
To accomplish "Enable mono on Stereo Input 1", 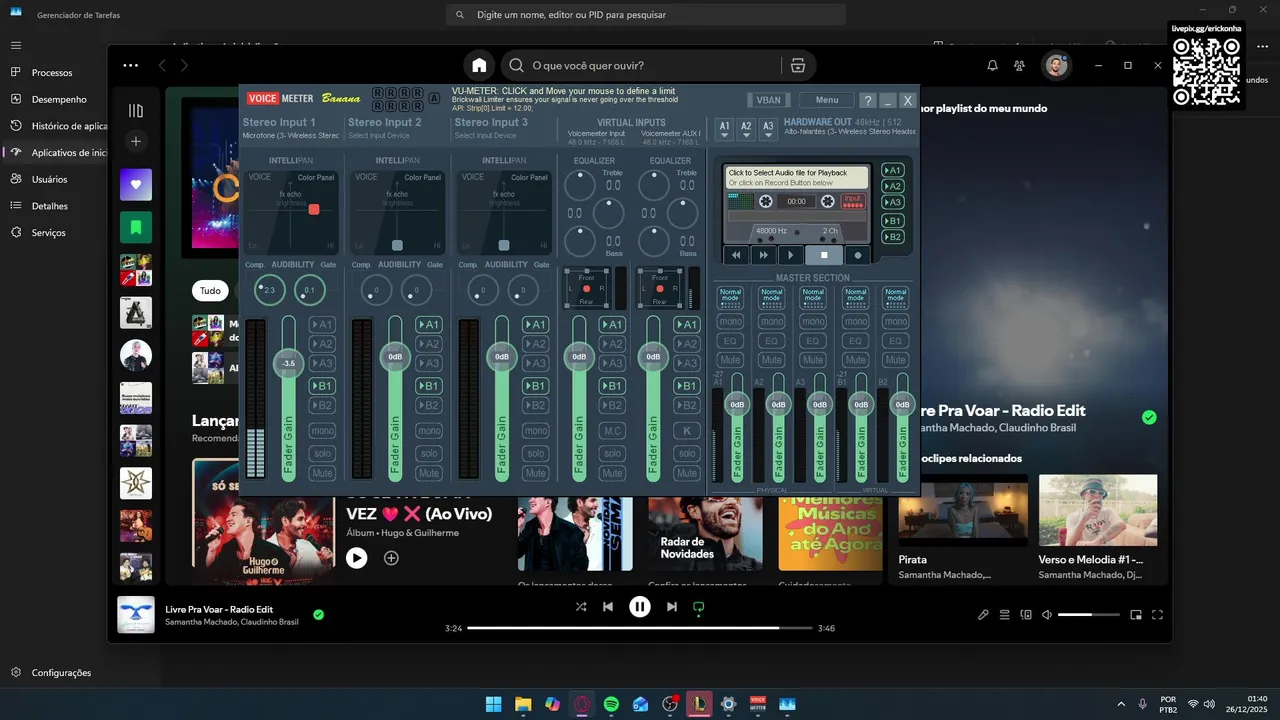I will point(322,431).
